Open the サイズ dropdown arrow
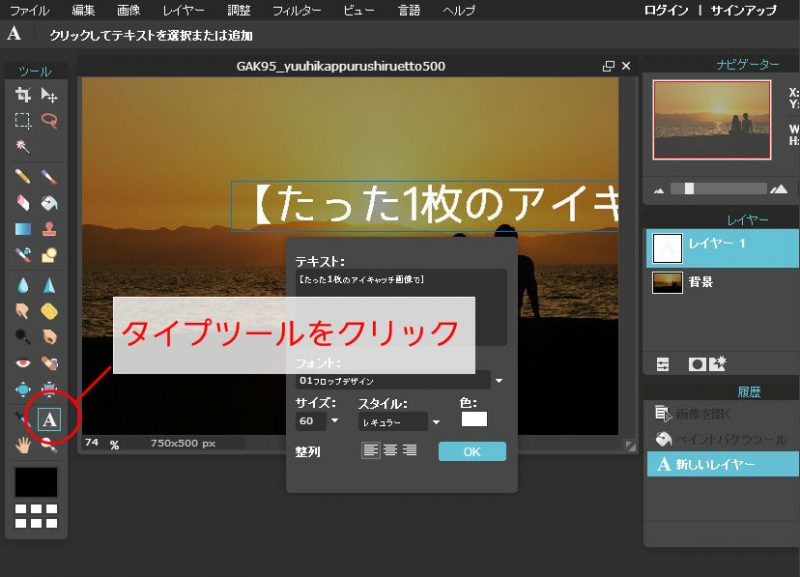 point(335,421)
